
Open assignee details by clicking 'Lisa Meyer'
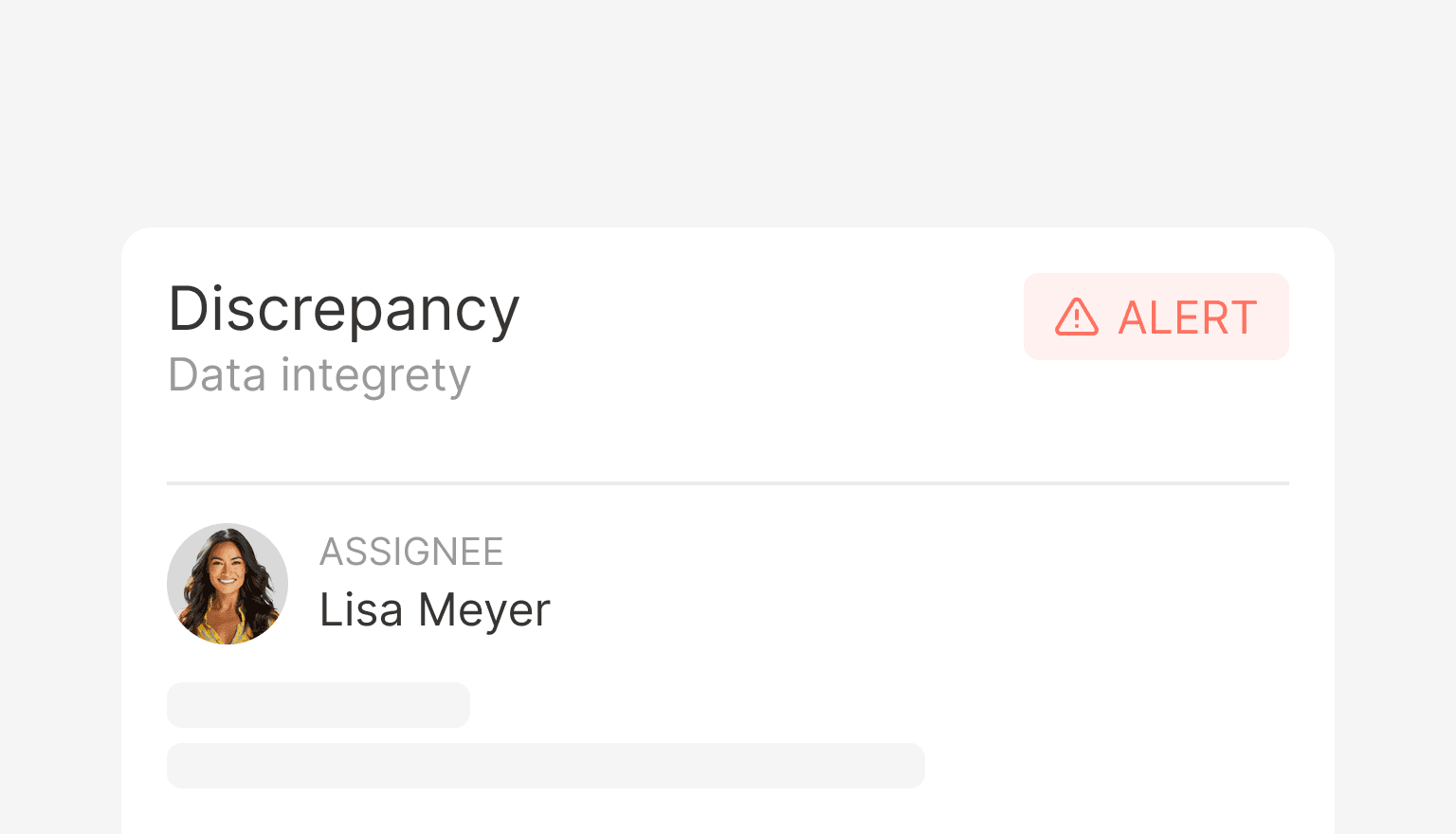click(434, 609)
